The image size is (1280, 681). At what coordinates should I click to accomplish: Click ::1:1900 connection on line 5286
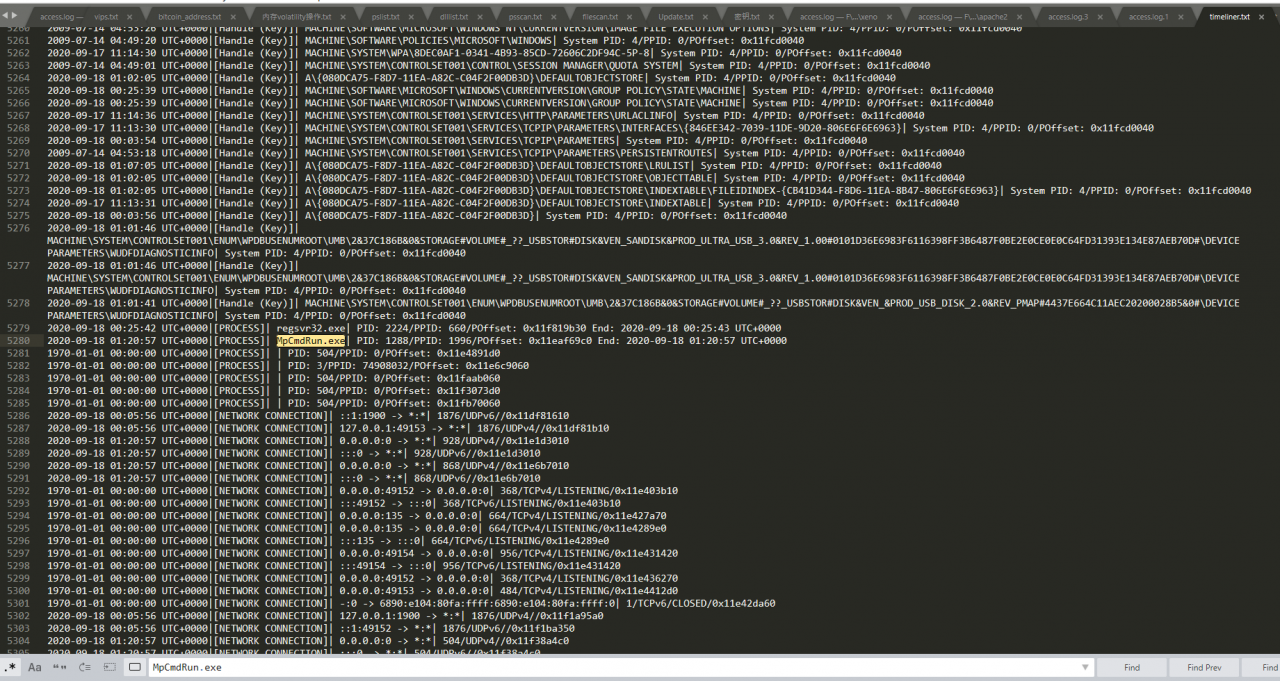pos(363,415)
